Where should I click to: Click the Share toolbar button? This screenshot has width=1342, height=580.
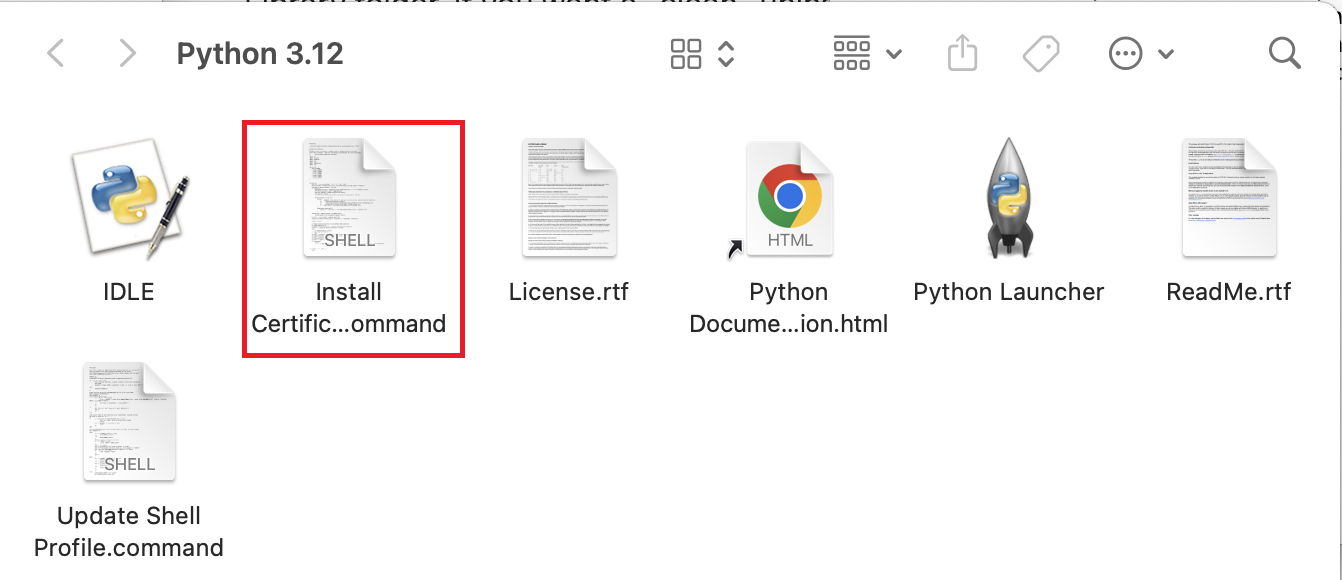tap(961, 54)
